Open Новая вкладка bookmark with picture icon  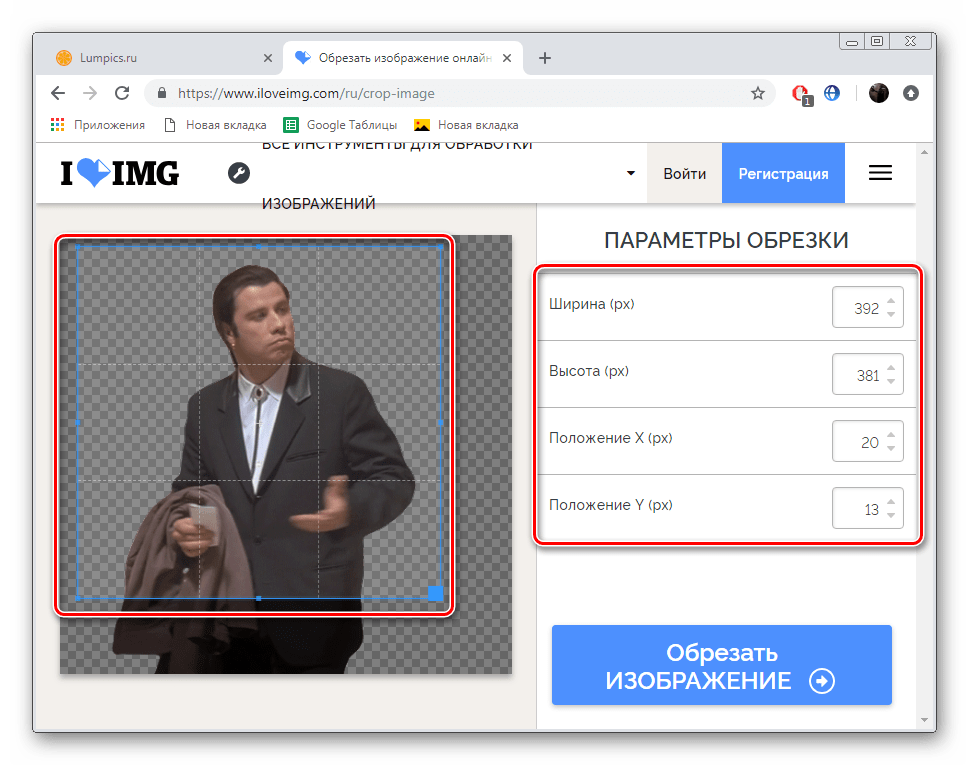467,125
